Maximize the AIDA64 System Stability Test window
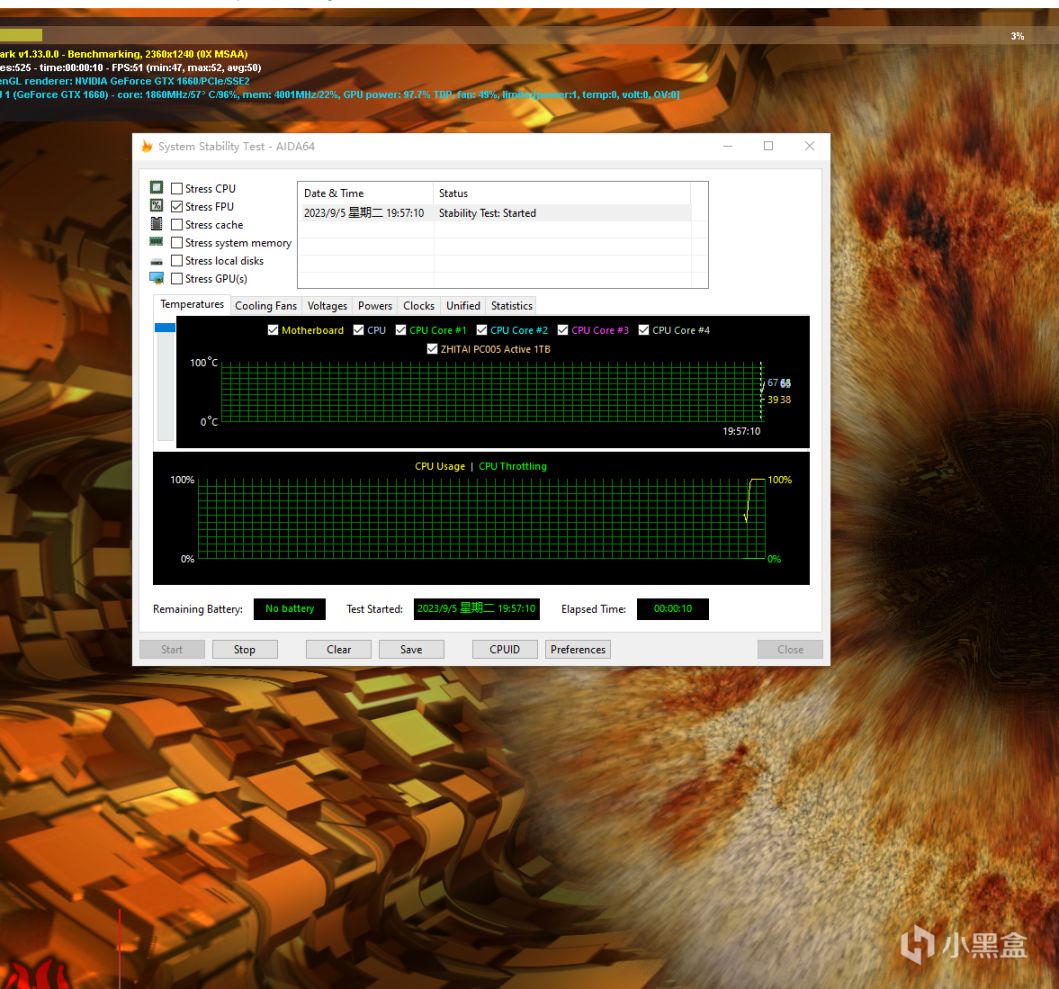This screenshot has width=1059, height=989. [x=768, y=146]
